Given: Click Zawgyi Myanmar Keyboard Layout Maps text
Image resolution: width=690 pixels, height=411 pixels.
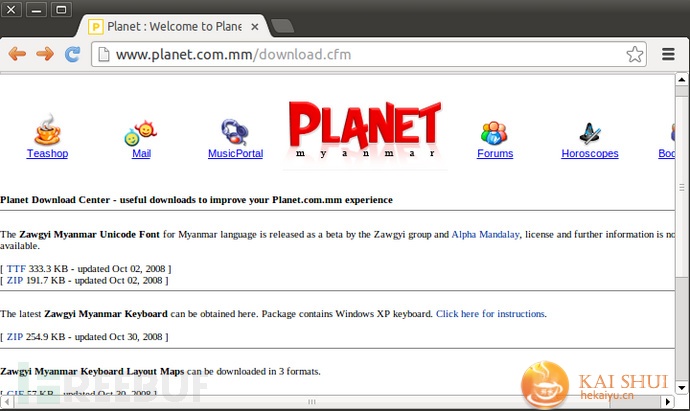Looking at the screenshot, I should pos(92,371).
